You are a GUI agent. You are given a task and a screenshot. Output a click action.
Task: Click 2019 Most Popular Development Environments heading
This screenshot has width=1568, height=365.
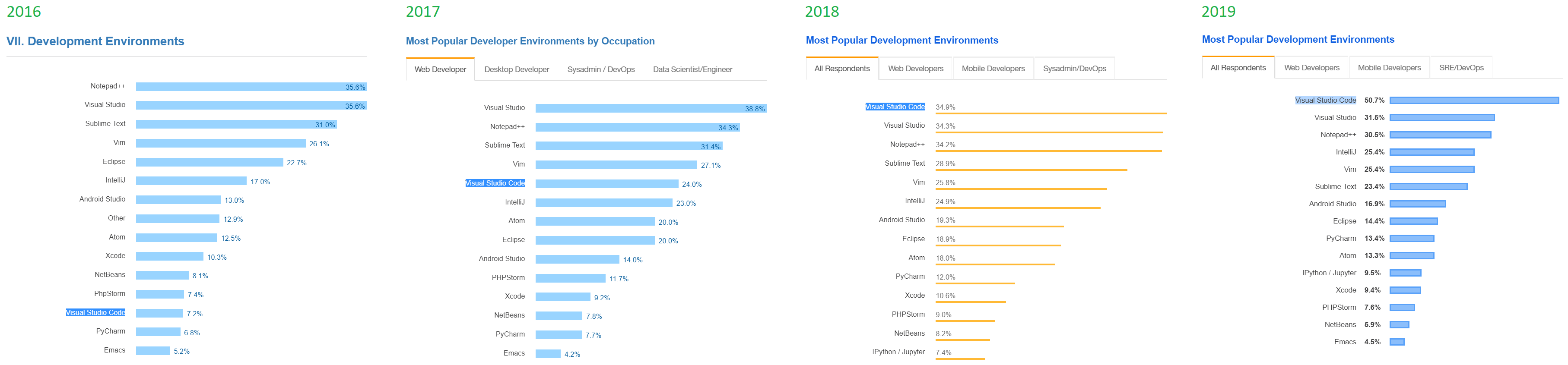[x=1298, y=40]
